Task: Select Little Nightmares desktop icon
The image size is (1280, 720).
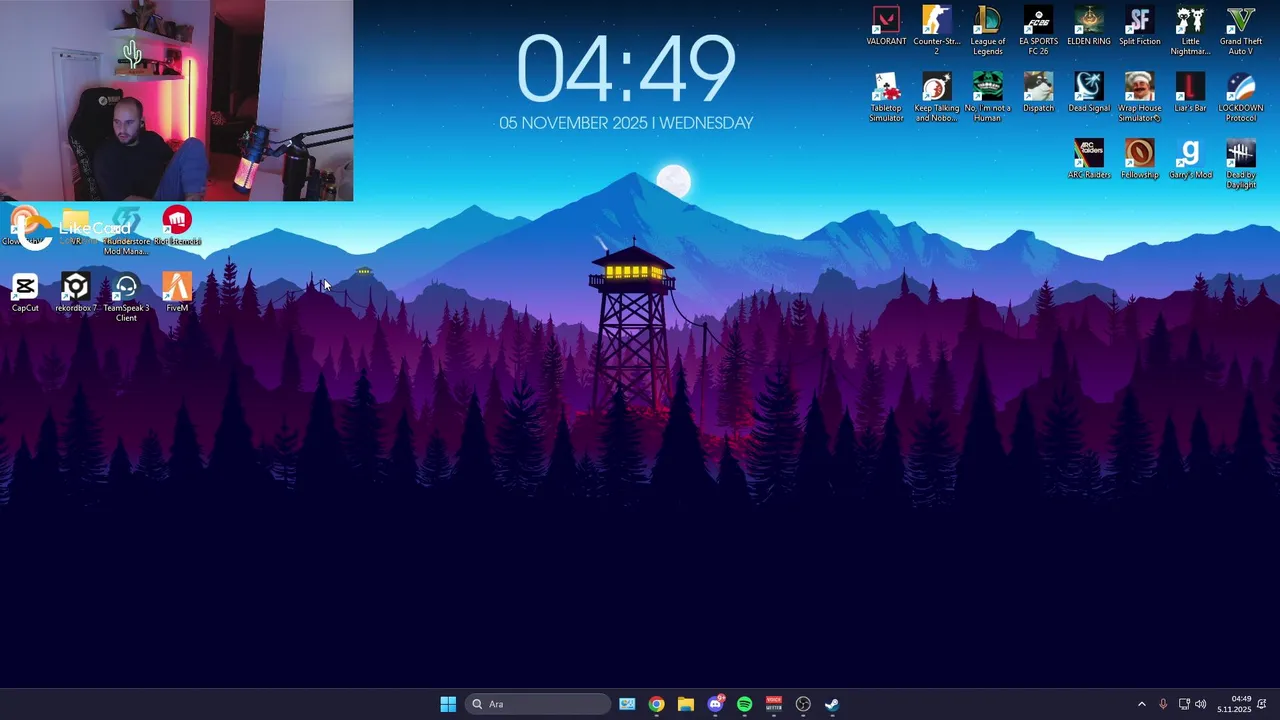Action: 1190,31
